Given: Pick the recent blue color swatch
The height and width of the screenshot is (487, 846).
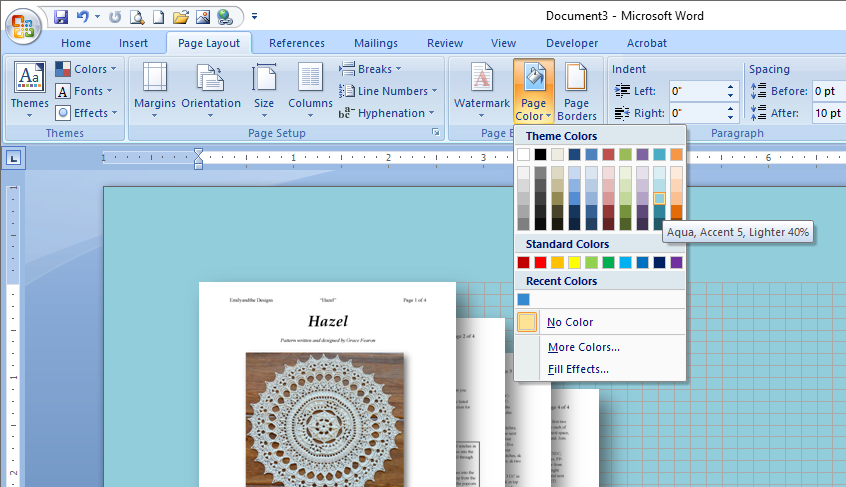Looking at the screenshot, I should coord(523,299).
